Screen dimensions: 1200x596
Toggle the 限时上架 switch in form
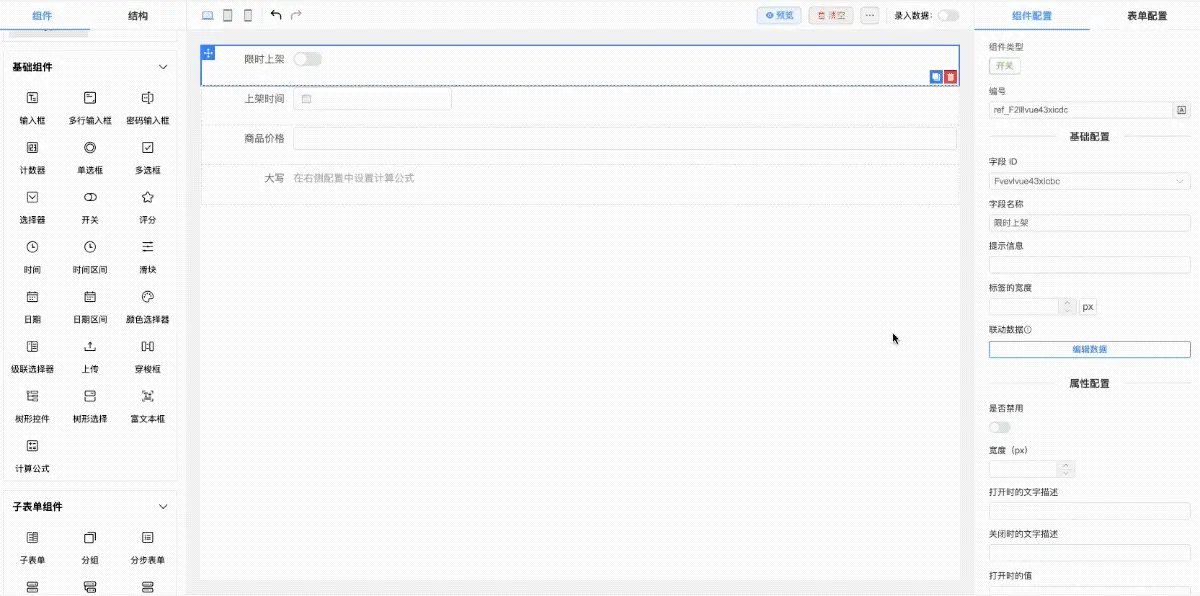pyautogui.click(x=307, y=59)
